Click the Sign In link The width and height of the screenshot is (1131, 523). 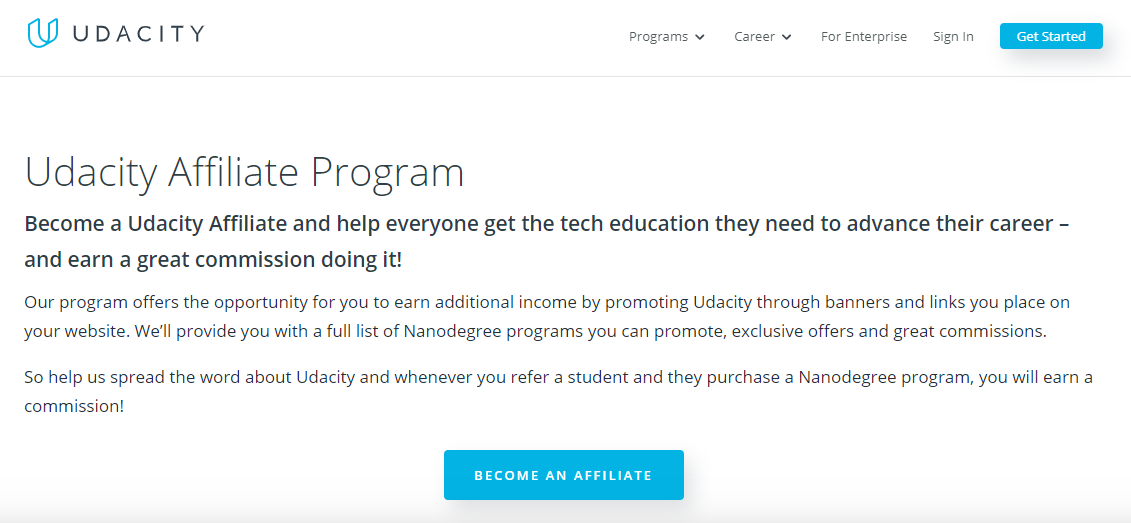click(953, 37)
